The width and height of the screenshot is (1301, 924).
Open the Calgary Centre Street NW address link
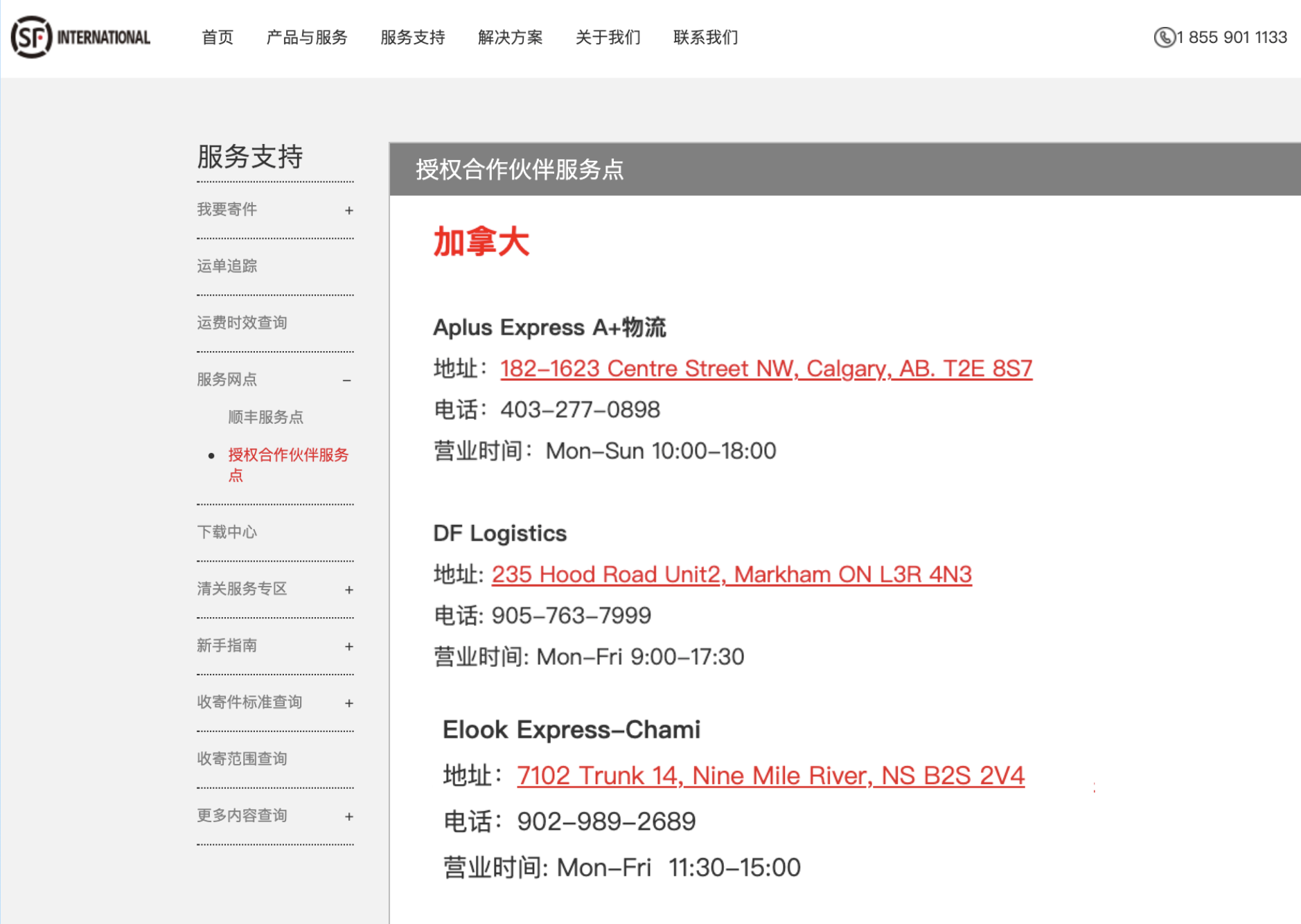tap(766, 368)
